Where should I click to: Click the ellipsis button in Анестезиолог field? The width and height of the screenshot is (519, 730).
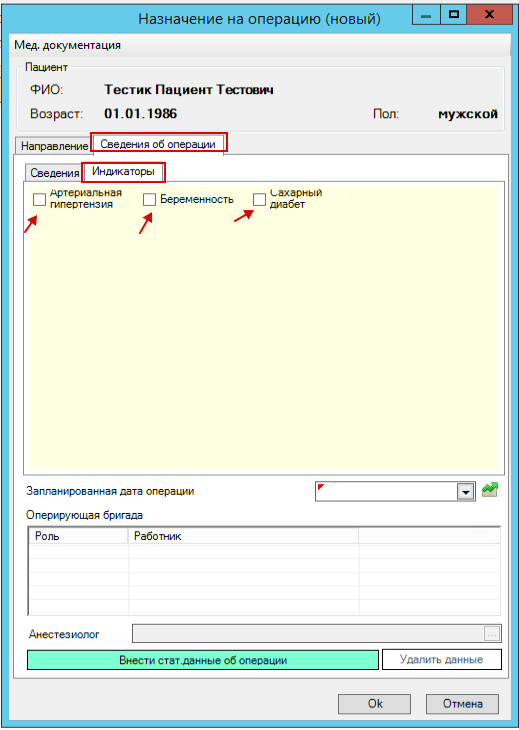[492, 633]
